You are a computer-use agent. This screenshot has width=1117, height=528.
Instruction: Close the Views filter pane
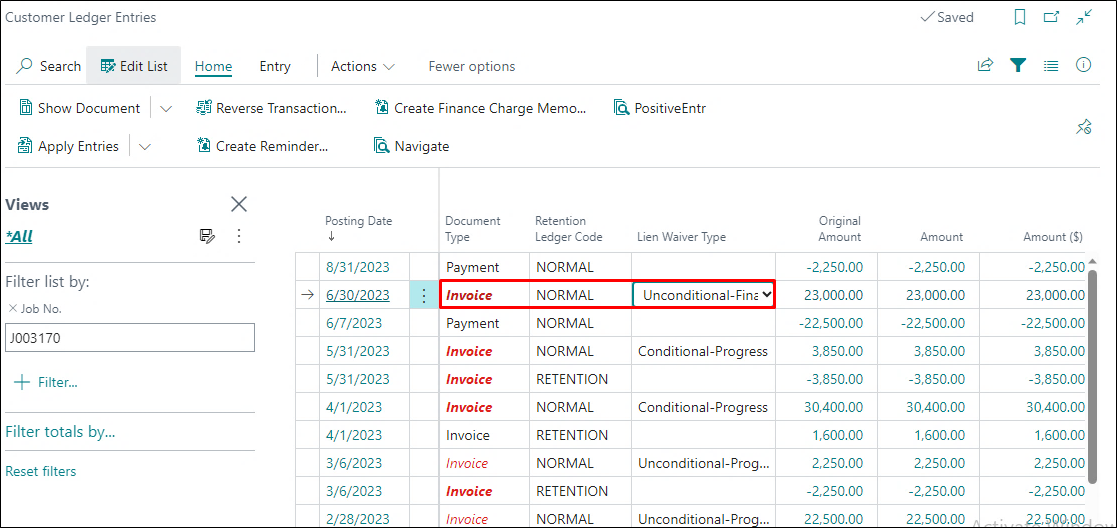tap(239, 204)
